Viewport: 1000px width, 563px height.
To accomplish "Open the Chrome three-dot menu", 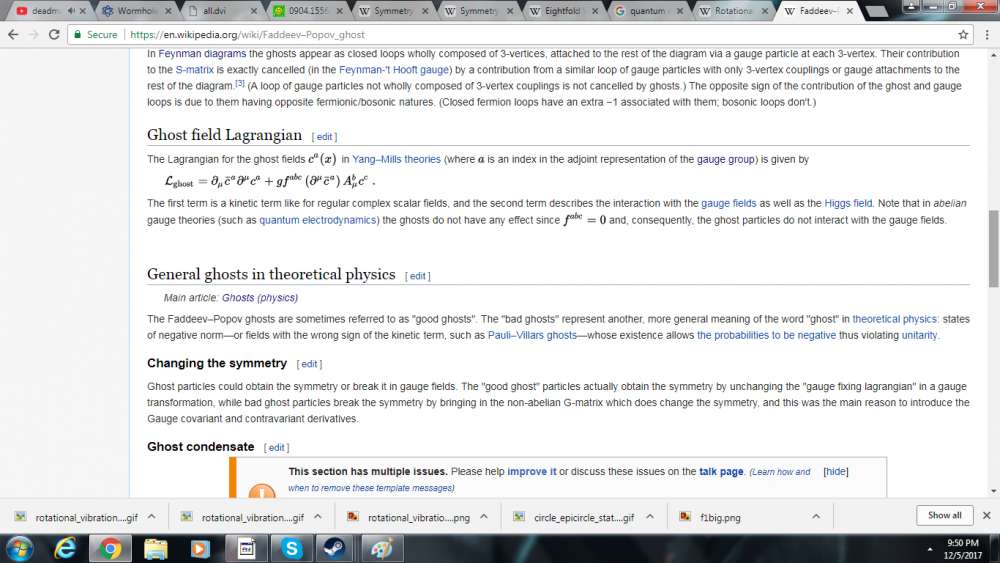I will click(986, 34).
